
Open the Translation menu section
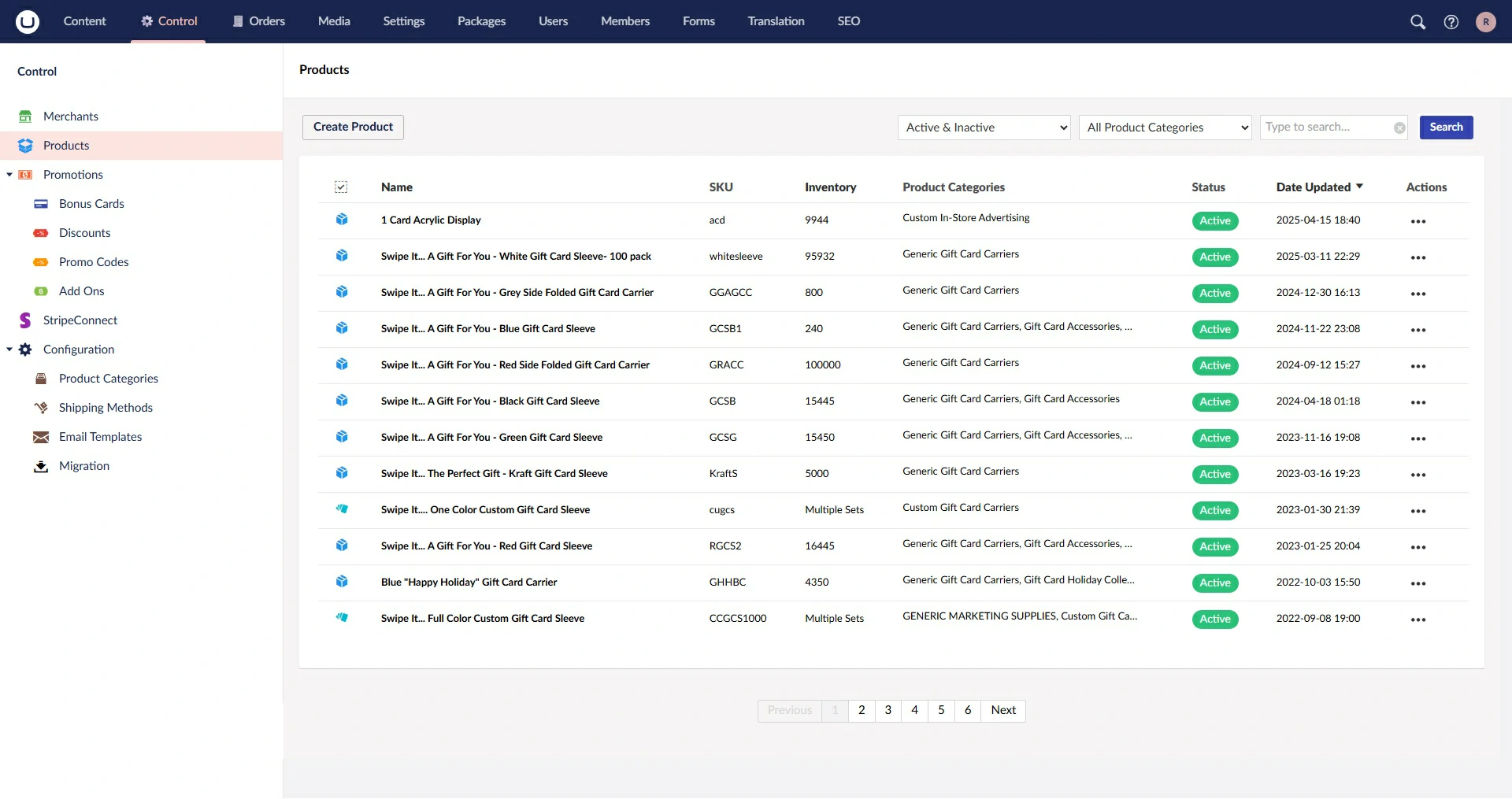pyautogui.click(x=776, y=21)
